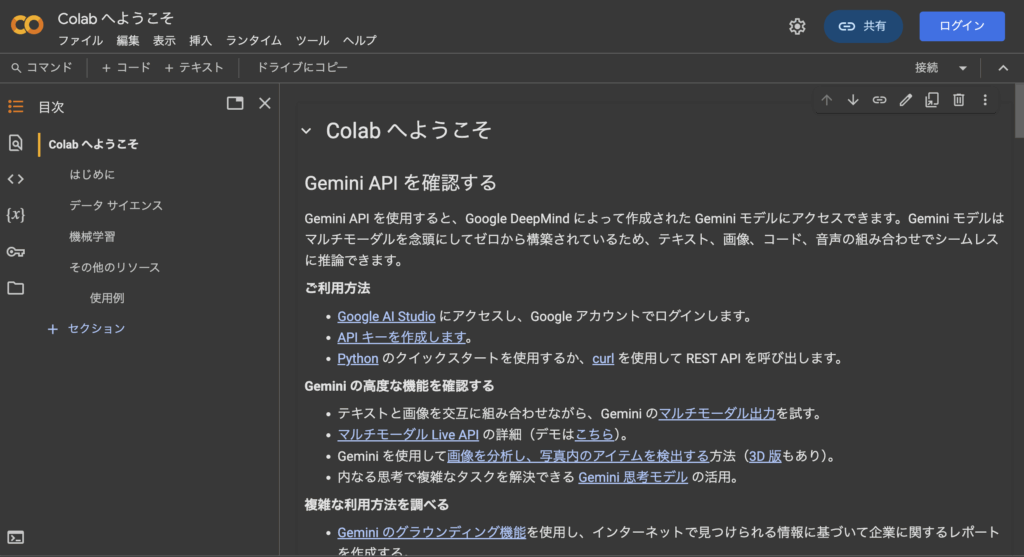Viewport: 1024px width, 557px height.
Task: Open the terminal icon at bottom left
Action: pyautogui.click(x=15, y=537)
